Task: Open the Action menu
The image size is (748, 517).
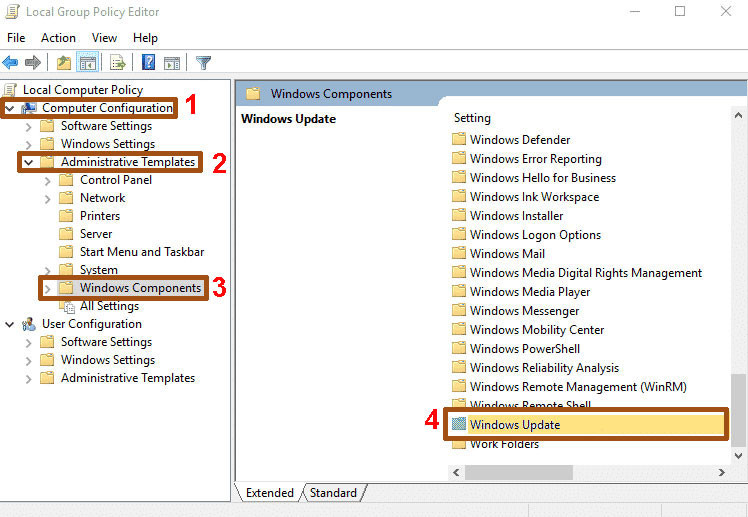Action: (58, 38)
